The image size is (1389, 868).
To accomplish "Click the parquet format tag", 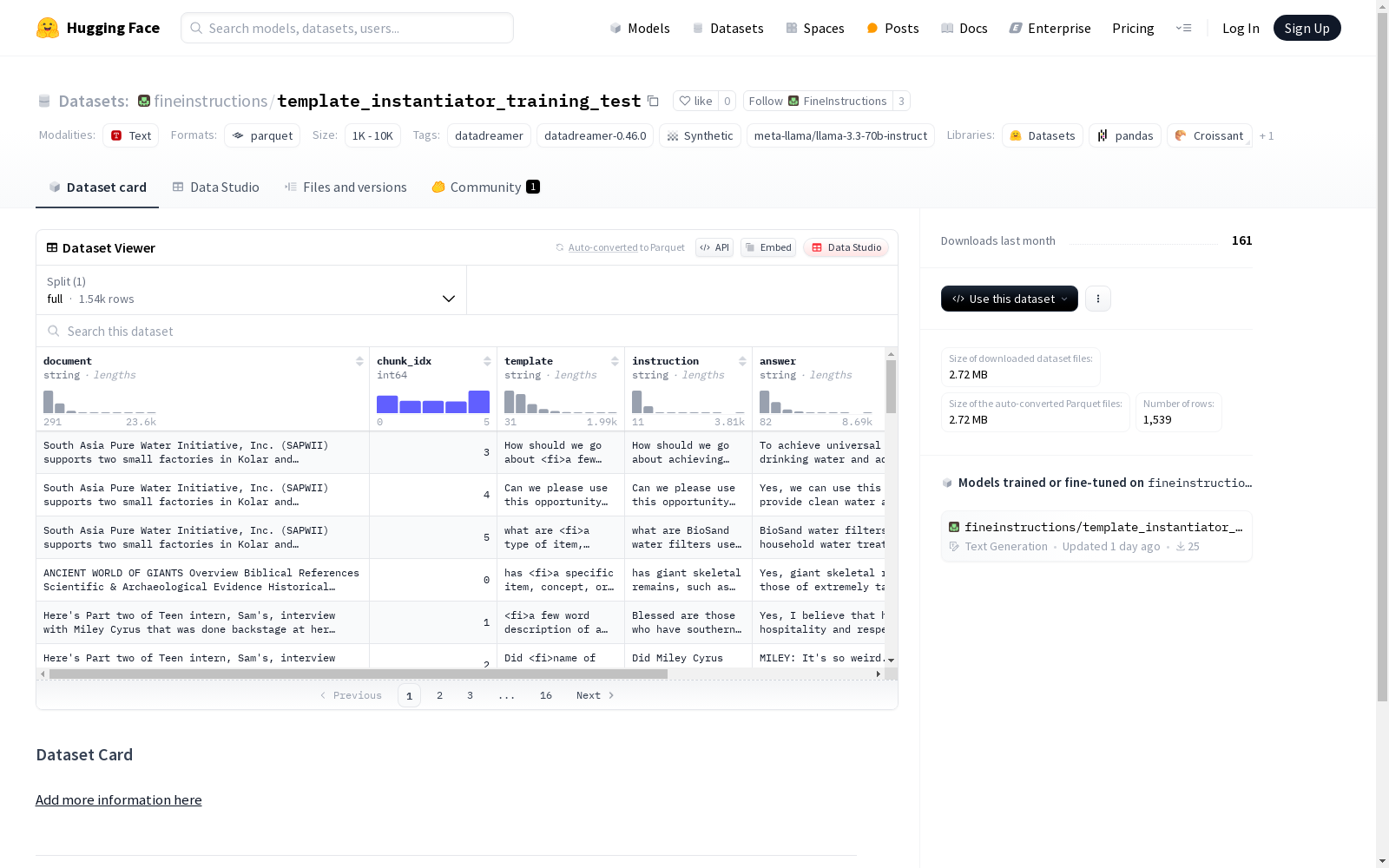I will tap(262, 135).
